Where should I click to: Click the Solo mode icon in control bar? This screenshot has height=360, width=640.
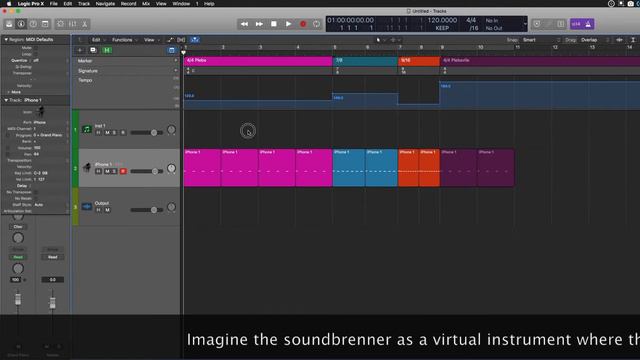click(x=561, y=24)
